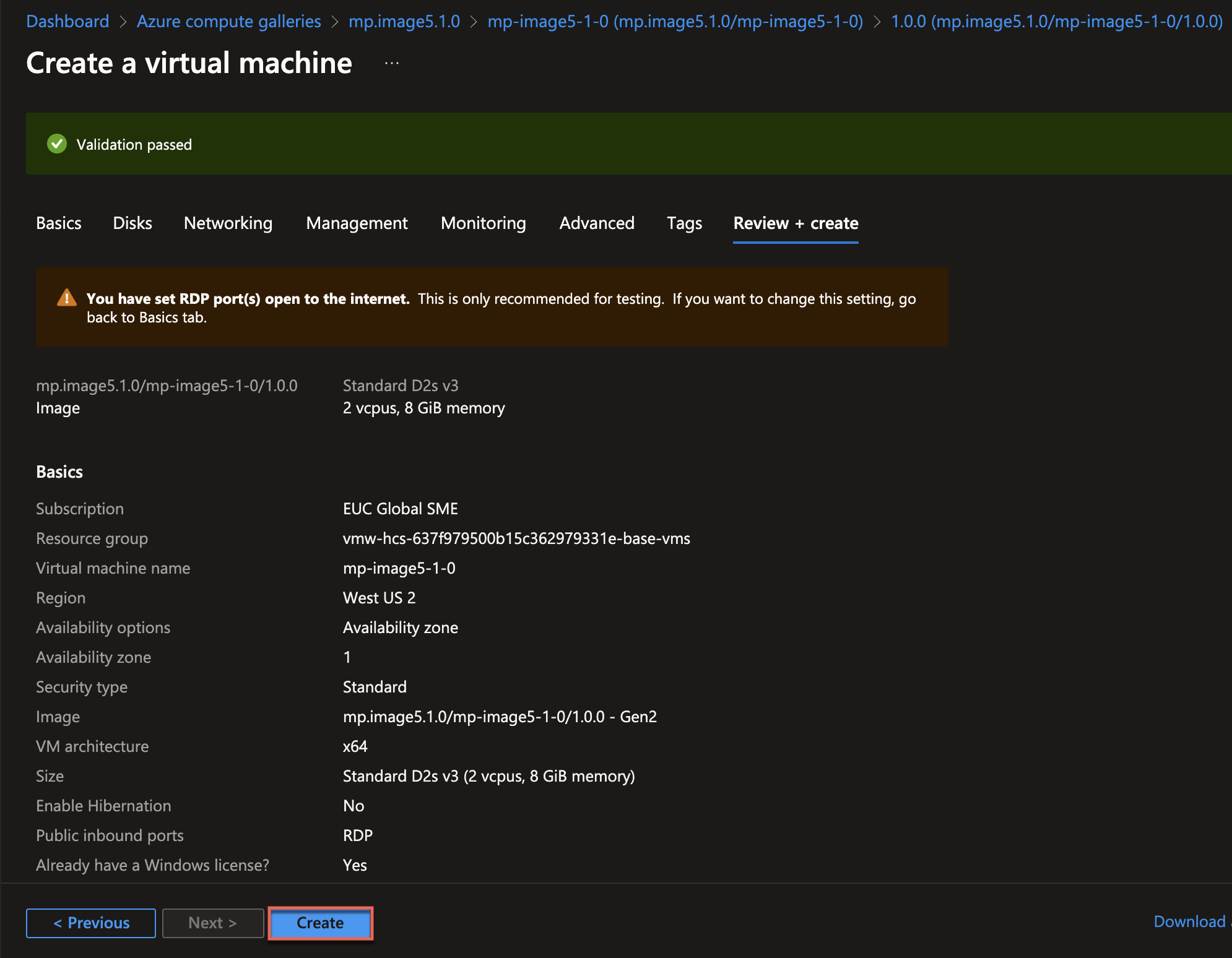Click the Download link at bottom right
This screenshot has width=1232, height=958.
coord(1189,921)
